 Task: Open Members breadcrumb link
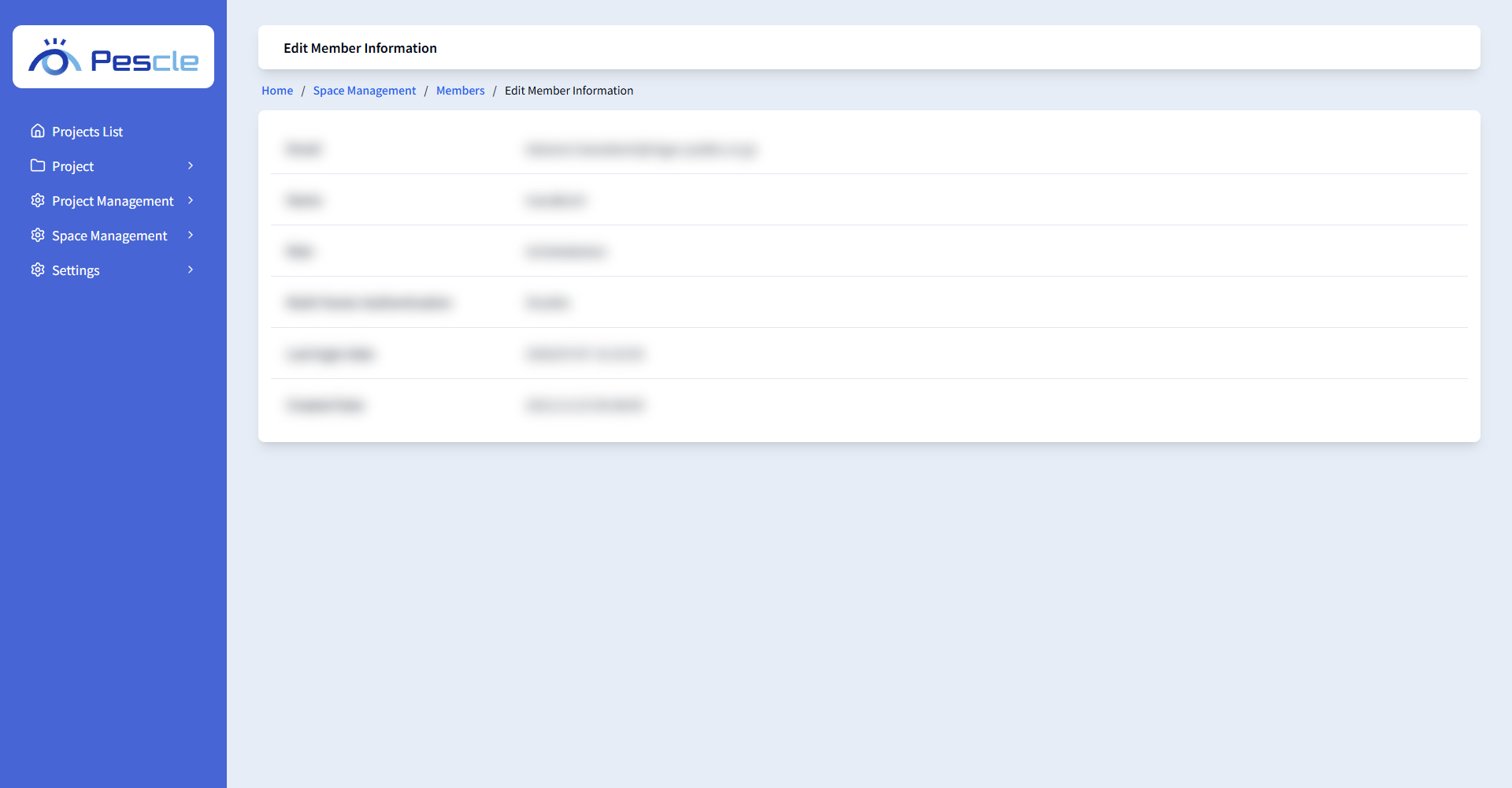pos(461,91)
